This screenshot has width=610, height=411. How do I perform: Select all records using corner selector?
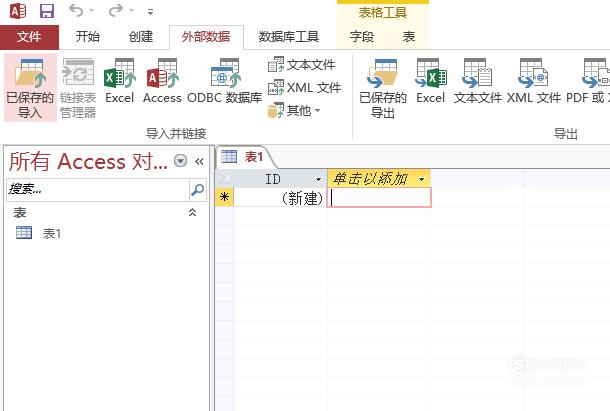224,179
